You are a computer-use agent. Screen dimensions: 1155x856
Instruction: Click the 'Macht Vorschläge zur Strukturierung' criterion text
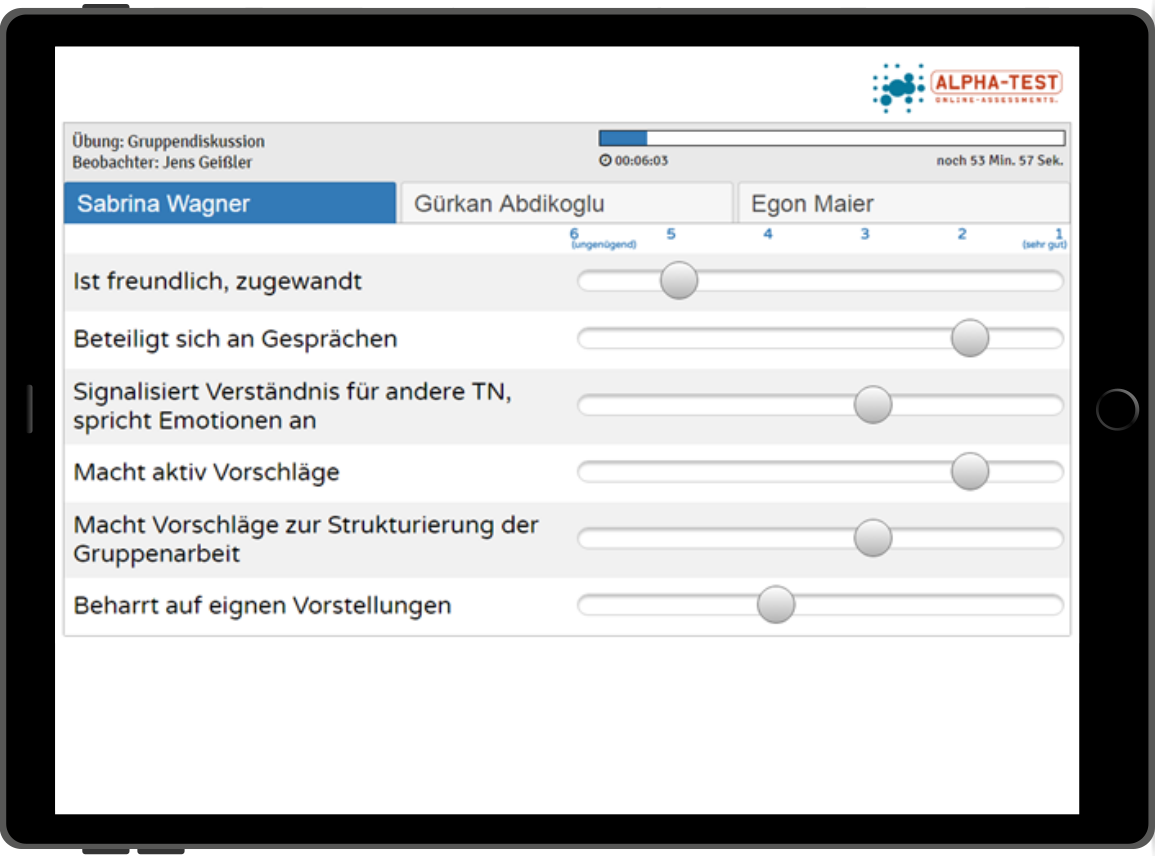(x=306, y=539)
